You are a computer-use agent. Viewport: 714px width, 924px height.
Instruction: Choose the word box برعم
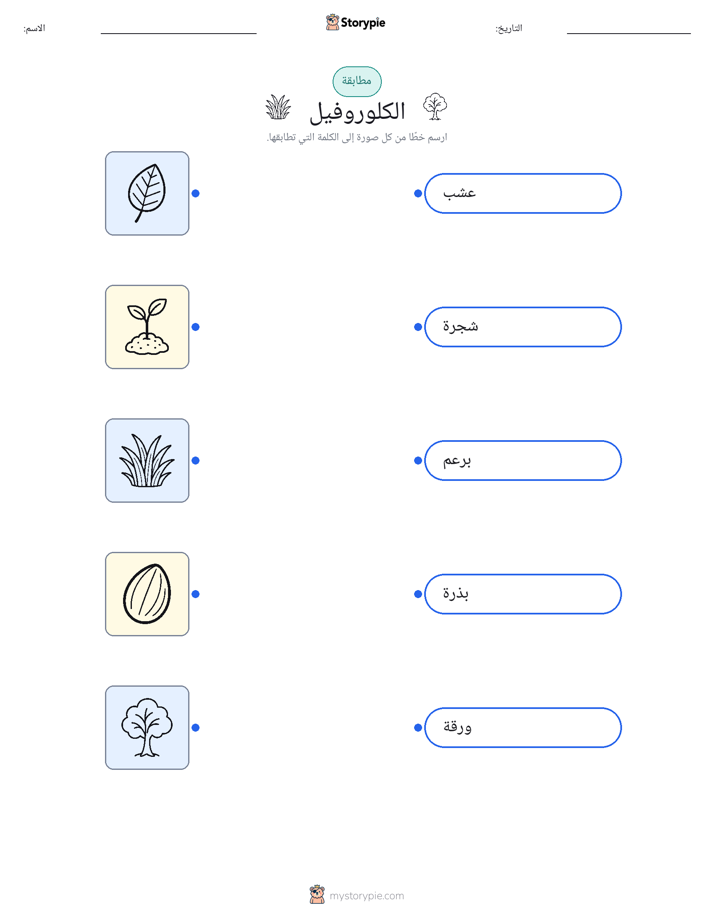[x=523, y=460]
